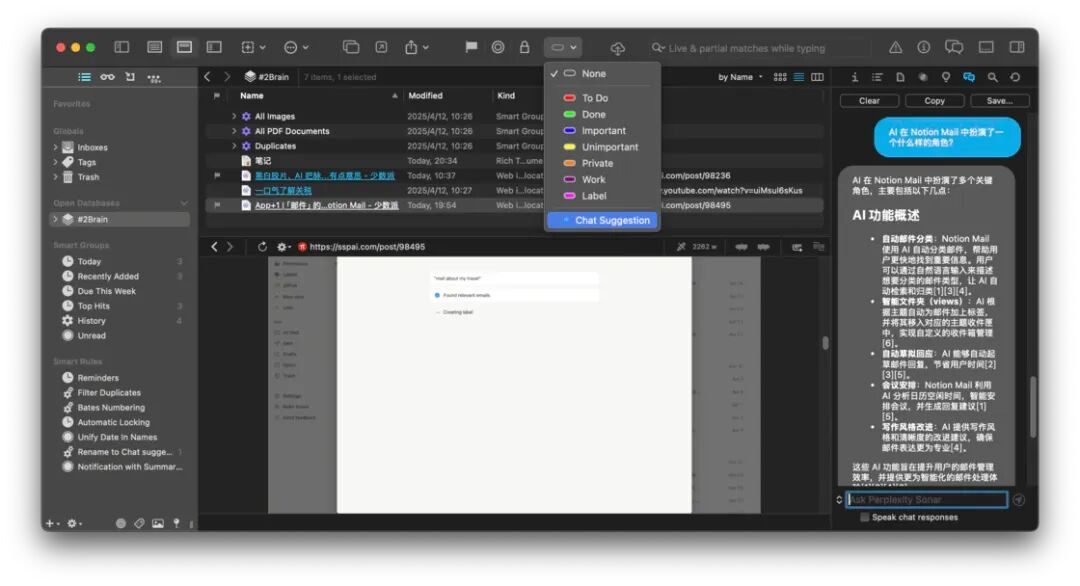The height and width of the screenshot is (586, 1080).
Task: Toggle the left sidebar toolbar button
Action: [122, 47]
